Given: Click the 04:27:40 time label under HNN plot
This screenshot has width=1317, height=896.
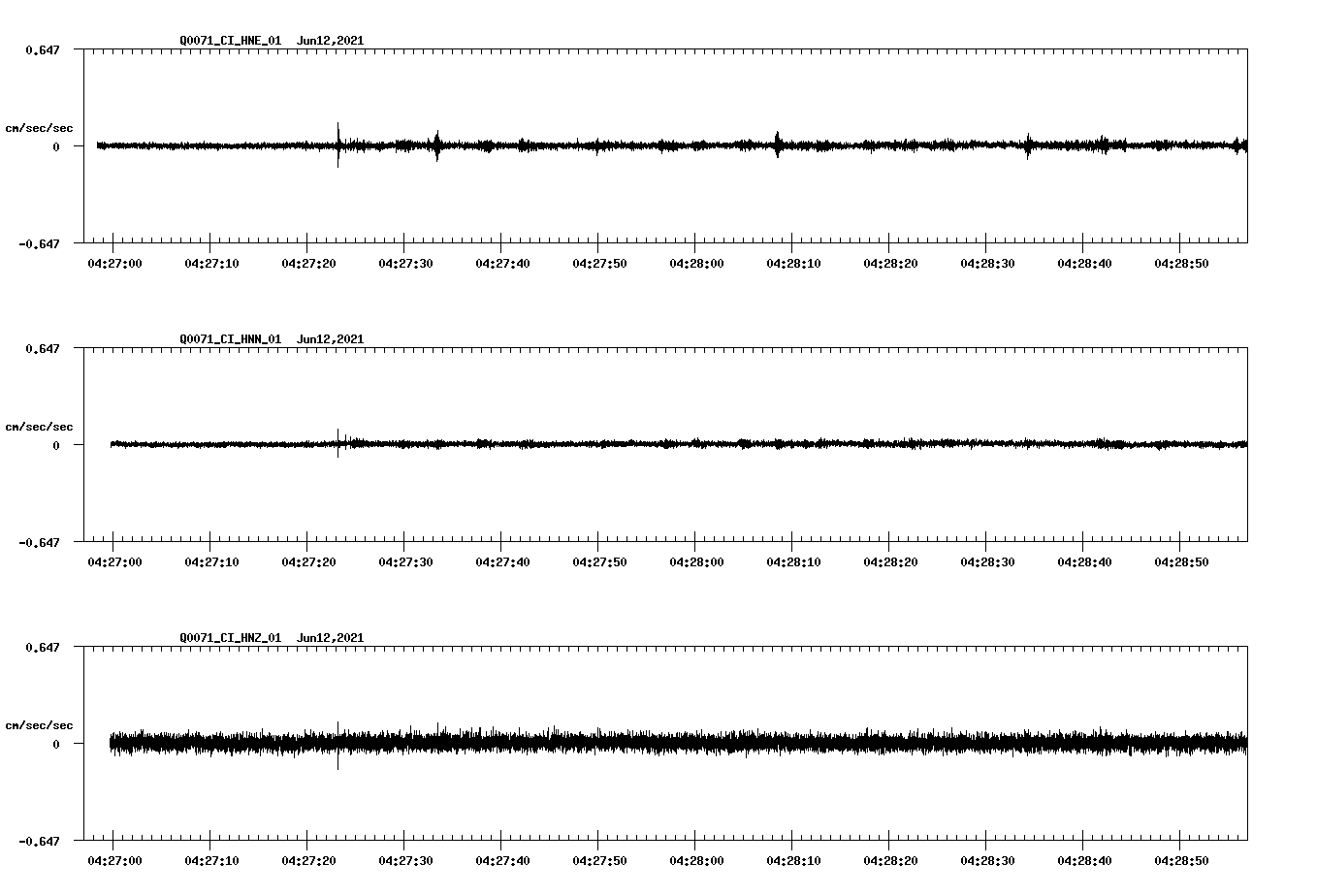Looking at the screenshot, I should [502, 562].
